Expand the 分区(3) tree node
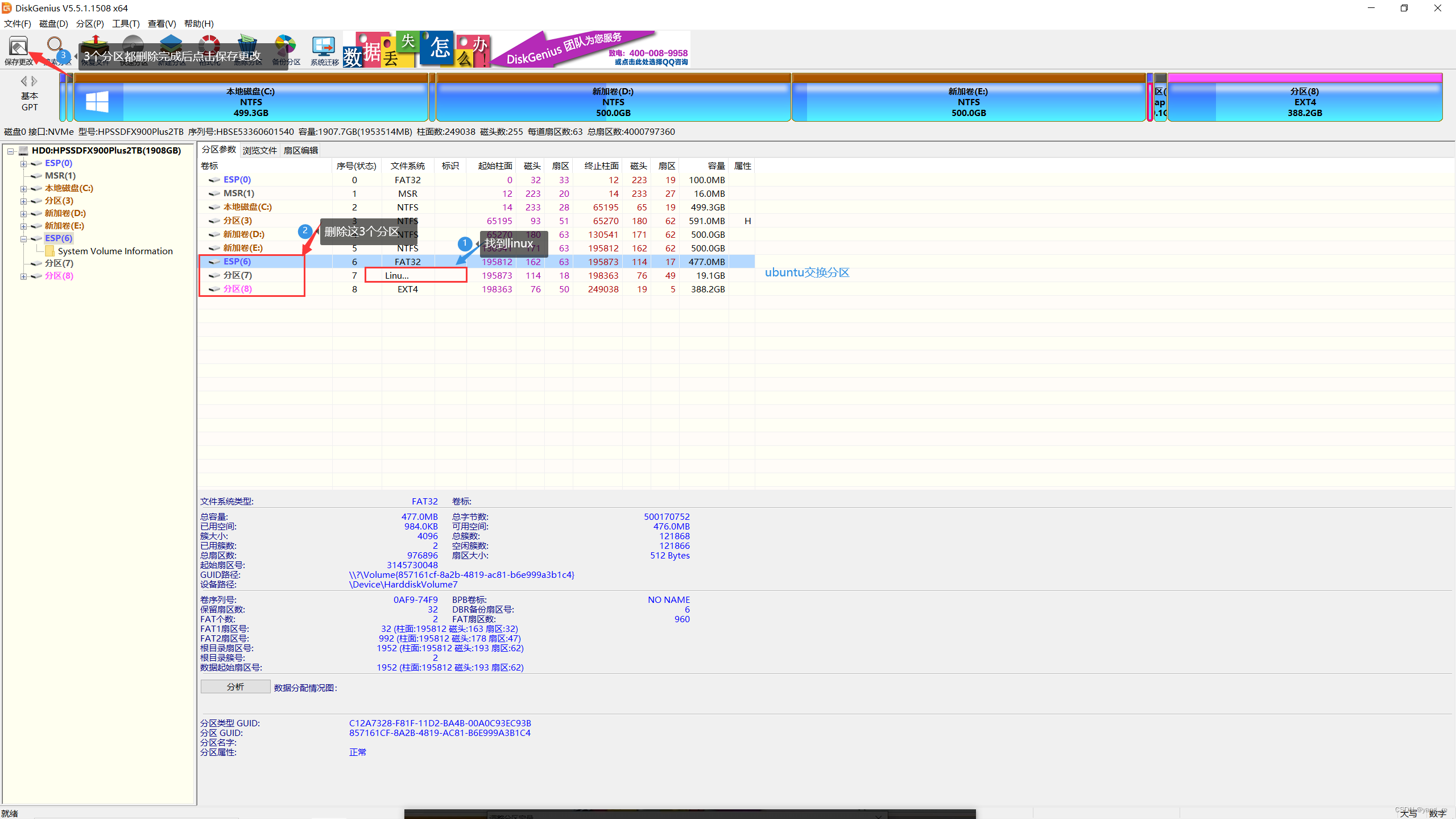 (x=23, y=201)
